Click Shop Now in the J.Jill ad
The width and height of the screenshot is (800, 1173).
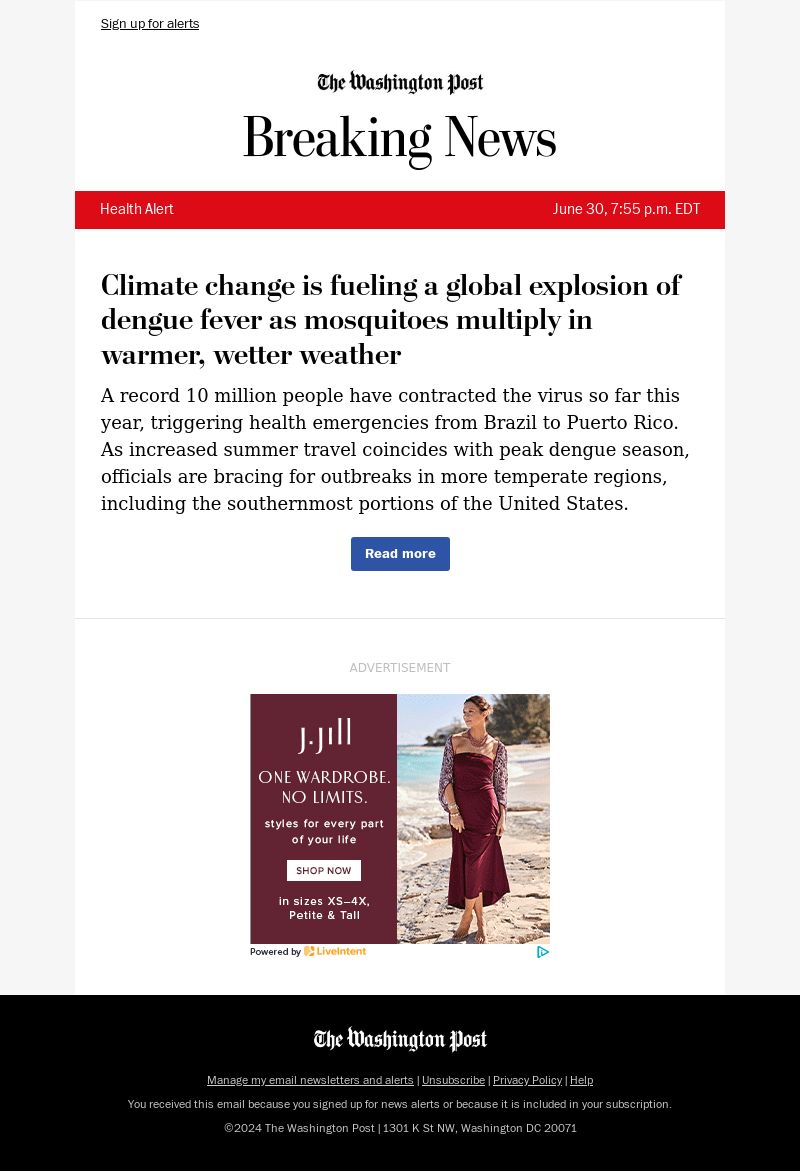pos(324,871)
